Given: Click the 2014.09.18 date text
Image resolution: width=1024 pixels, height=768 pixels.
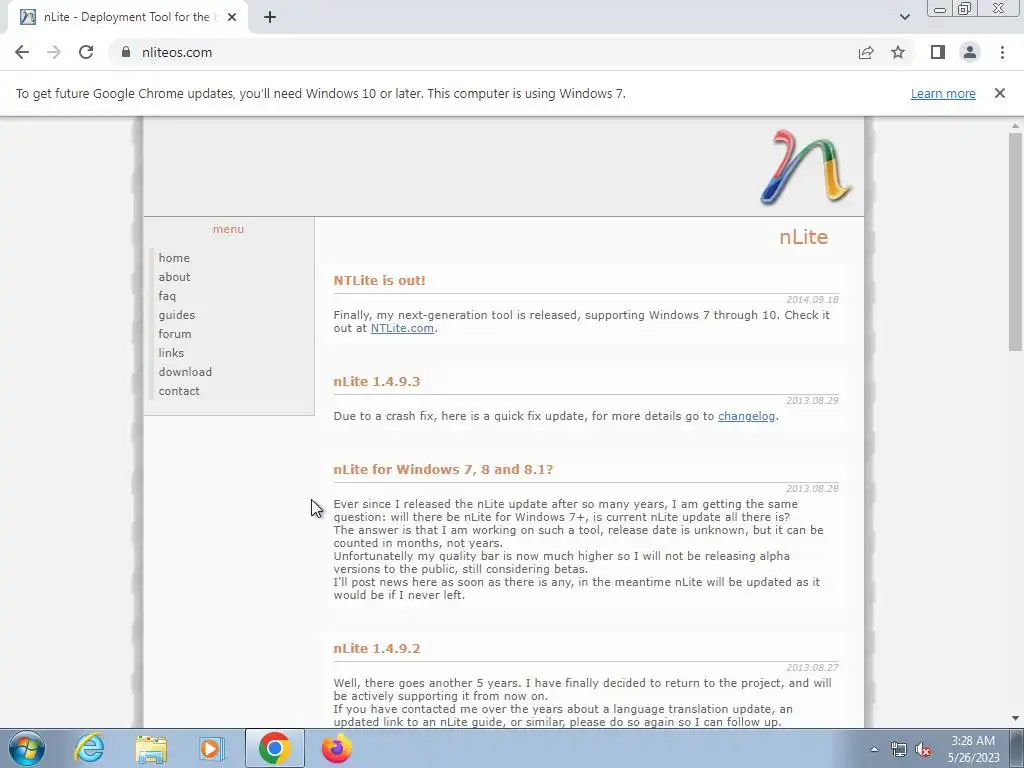Looking at the screenshot, I should (812, 300).
